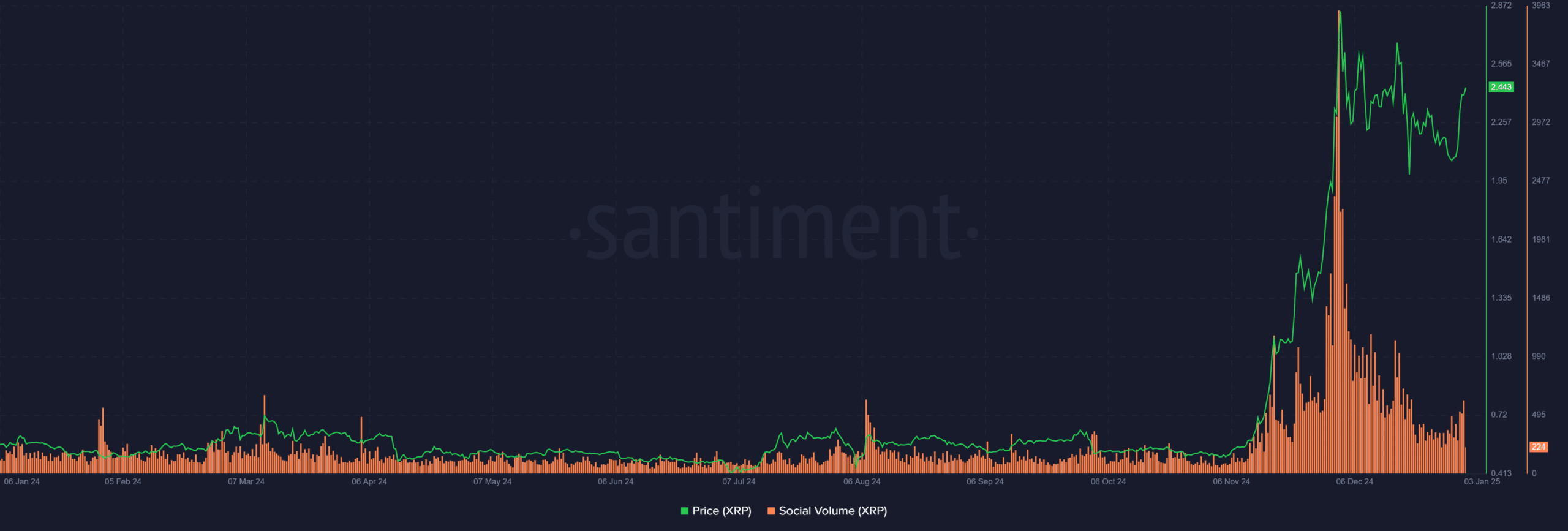Viewport: 1568px width, 531px height.
Task: Click the 06 Jan 24 date label
Action: coord(21,481)
